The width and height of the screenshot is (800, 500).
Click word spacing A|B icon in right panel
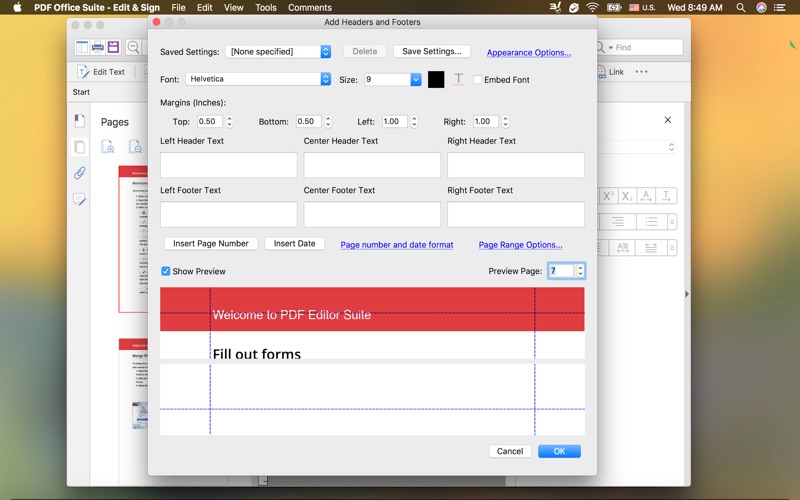coord(623,247)
